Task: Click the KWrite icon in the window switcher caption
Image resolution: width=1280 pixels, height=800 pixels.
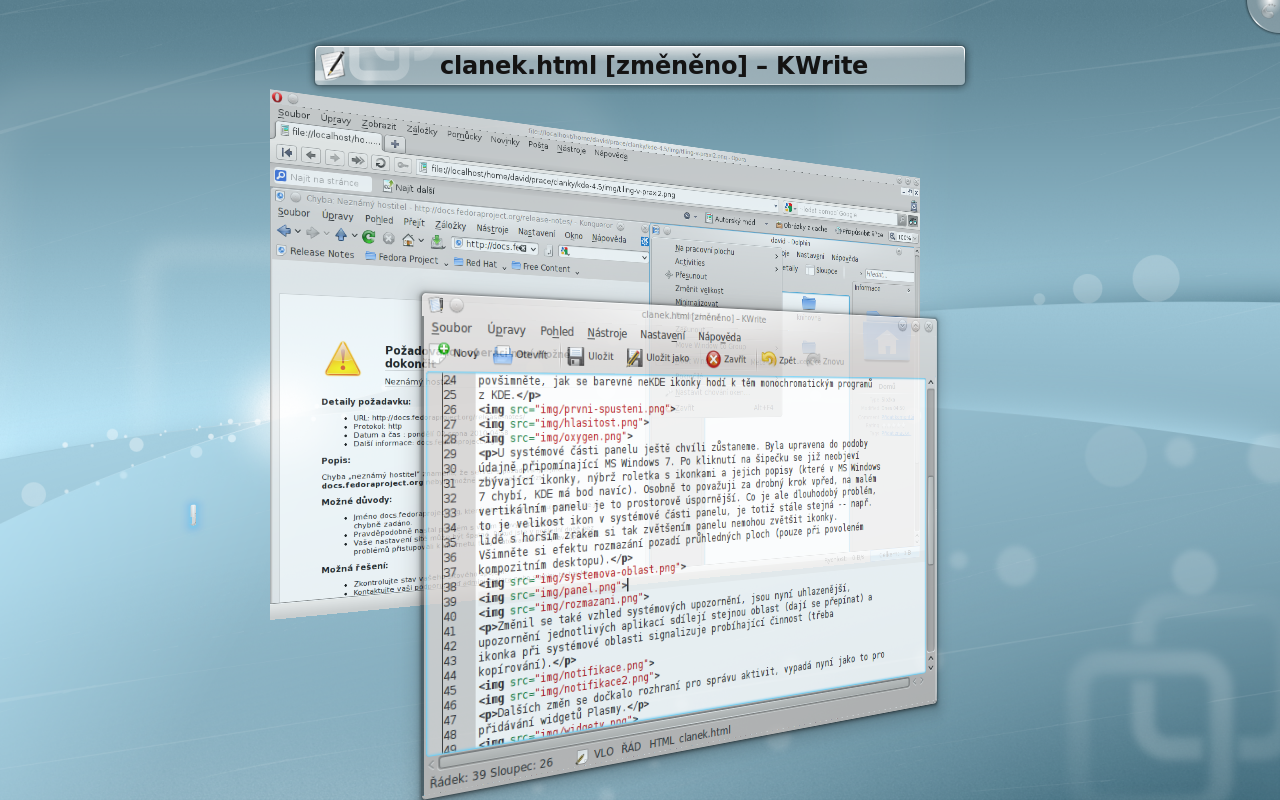Action: click(x=333, y=65)
